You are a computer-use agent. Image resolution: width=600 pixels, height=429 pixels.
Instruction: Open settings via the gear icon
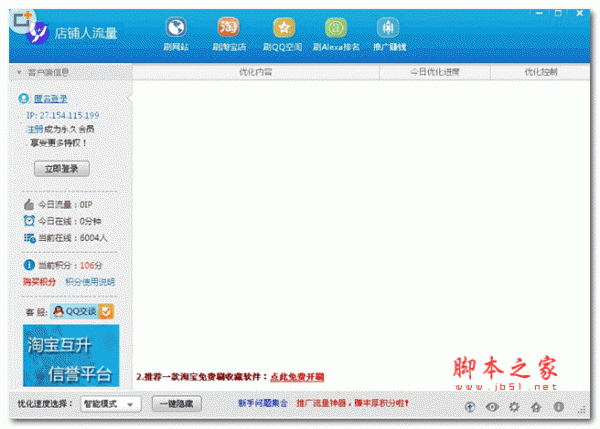click(x=514, y=407)
